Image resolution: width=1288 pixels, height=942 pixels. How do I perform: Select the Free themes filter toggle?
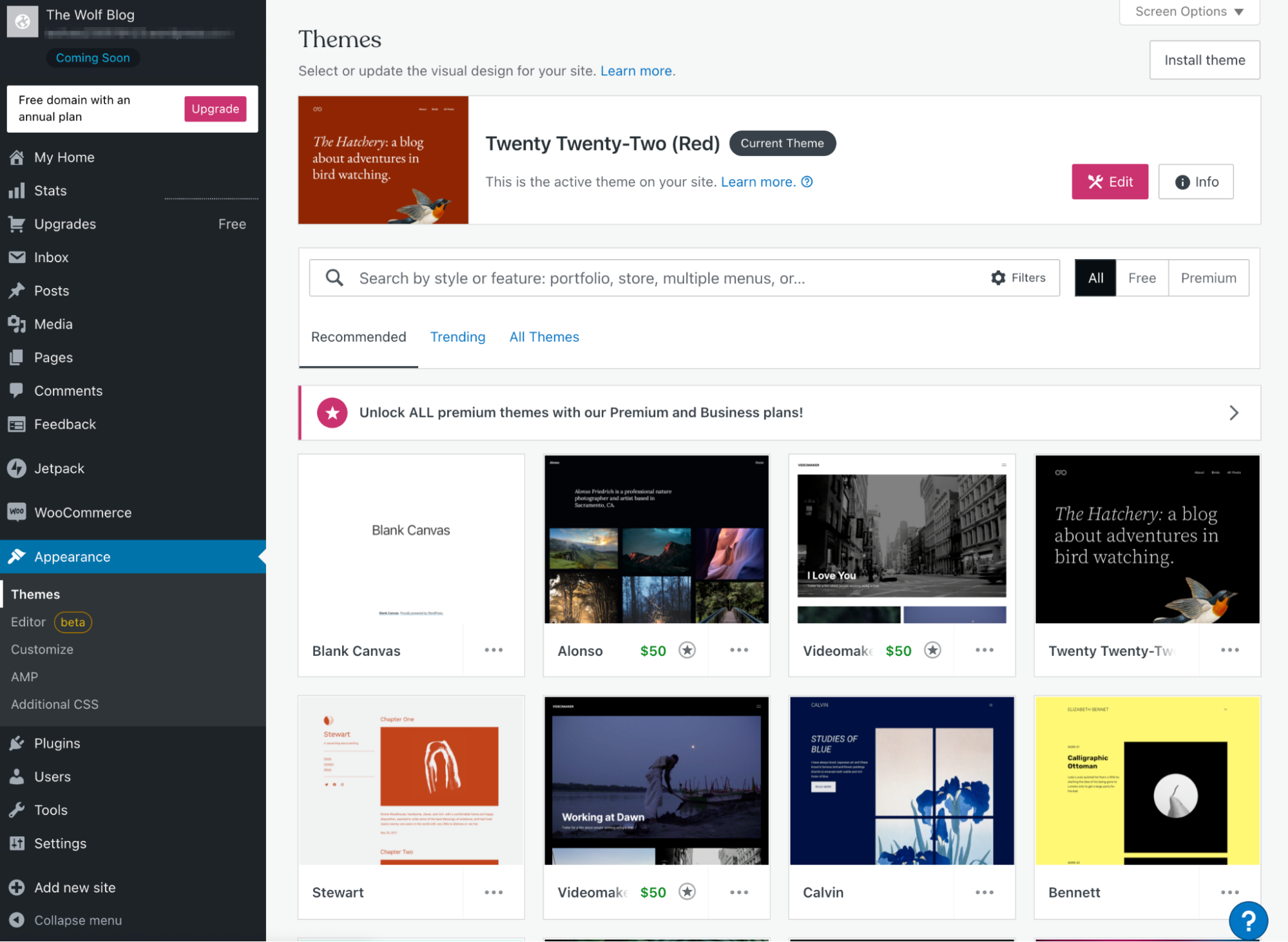(x=1141, y=277)
